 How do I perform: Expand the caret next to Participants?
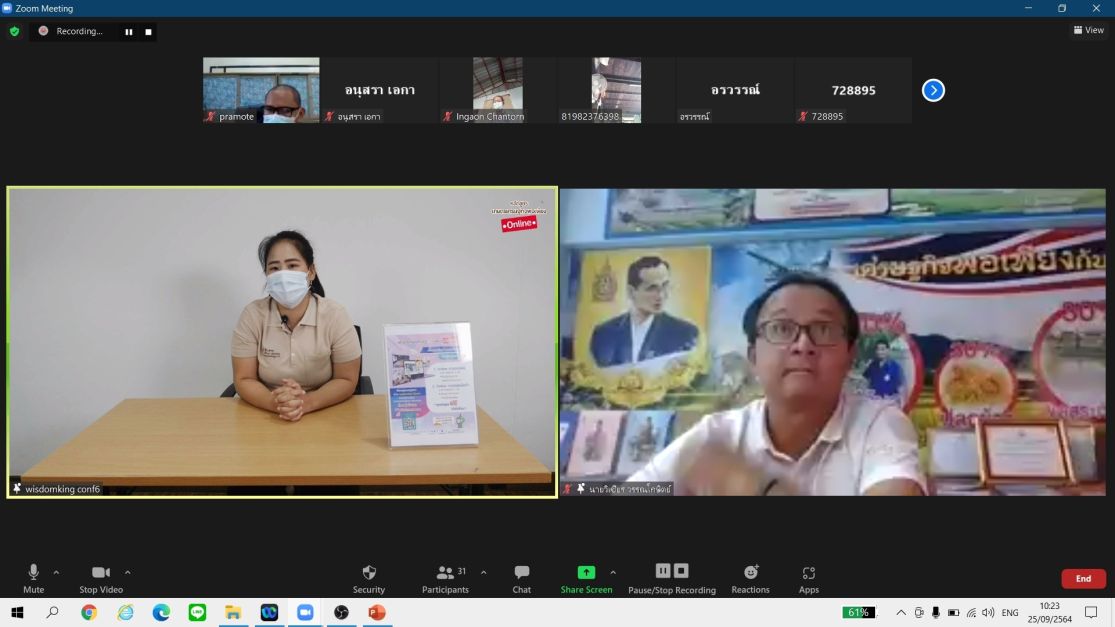[x=484, y=572]
